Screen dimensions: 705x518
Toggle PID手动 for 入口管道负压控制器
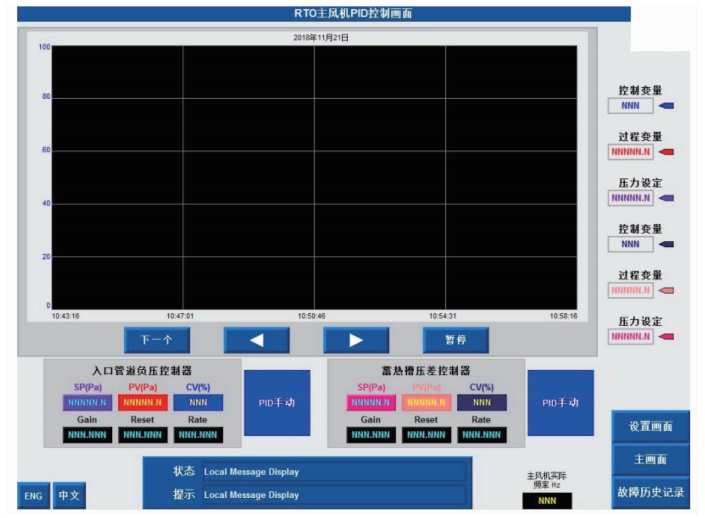tap(277, 403)
